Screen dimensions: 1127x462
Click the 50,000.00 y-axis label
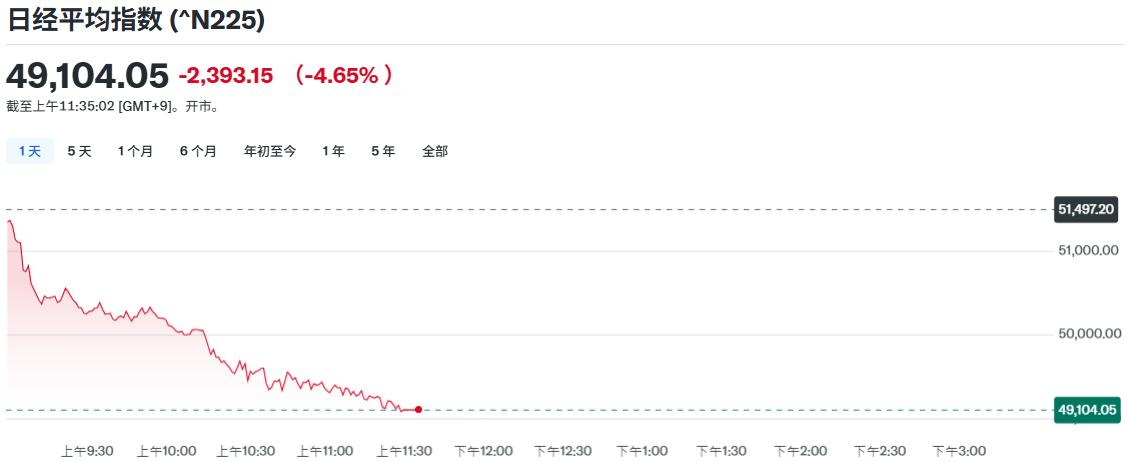point(1088,334)
